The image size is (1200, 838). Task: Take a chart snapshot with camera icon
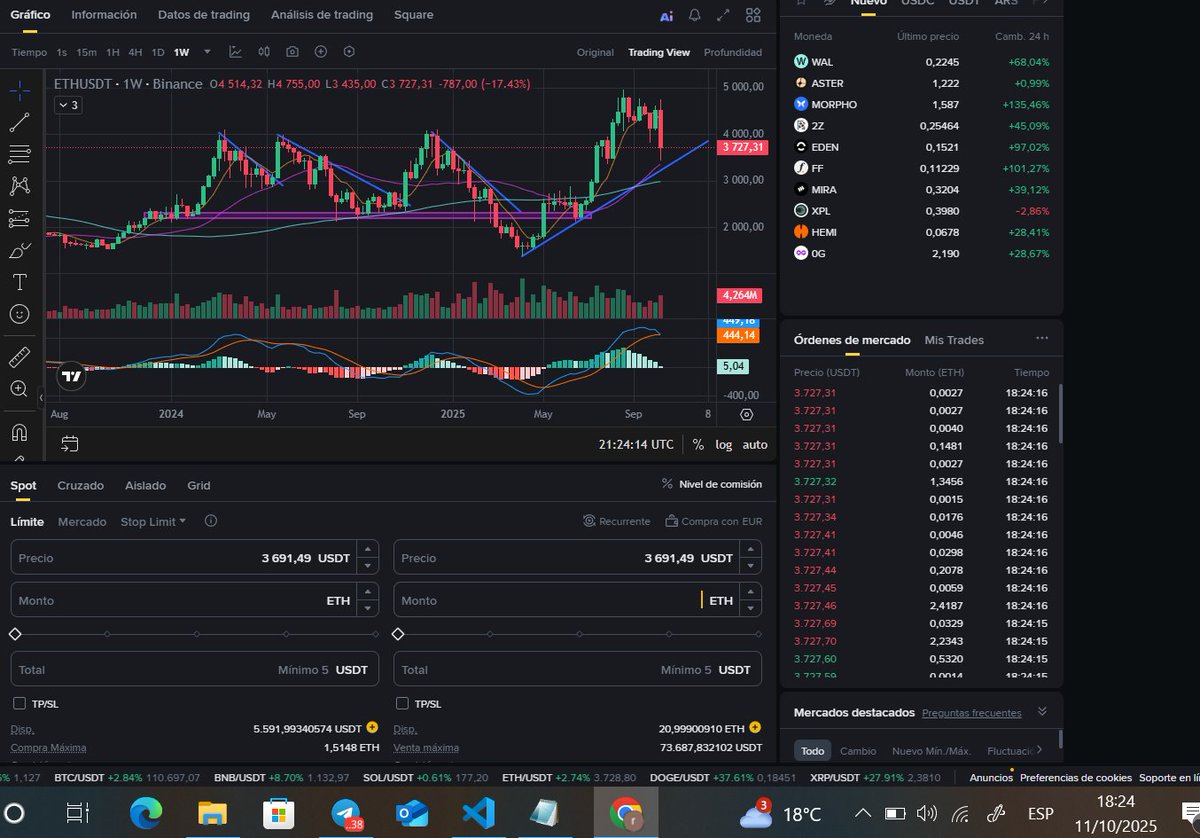[x=292, y=52]
